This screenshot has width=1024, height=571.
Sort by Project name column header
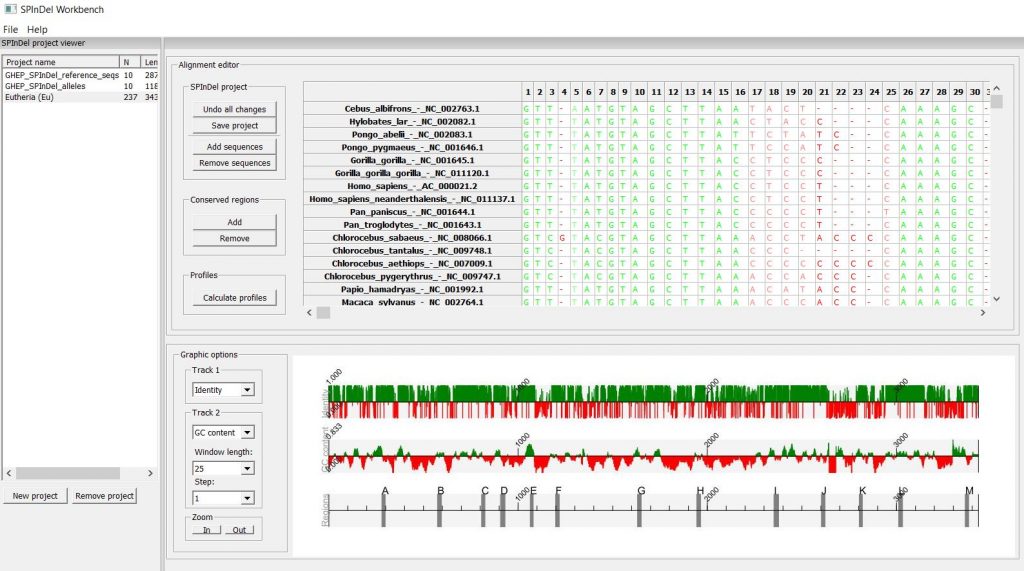click(x=61, y=62)
